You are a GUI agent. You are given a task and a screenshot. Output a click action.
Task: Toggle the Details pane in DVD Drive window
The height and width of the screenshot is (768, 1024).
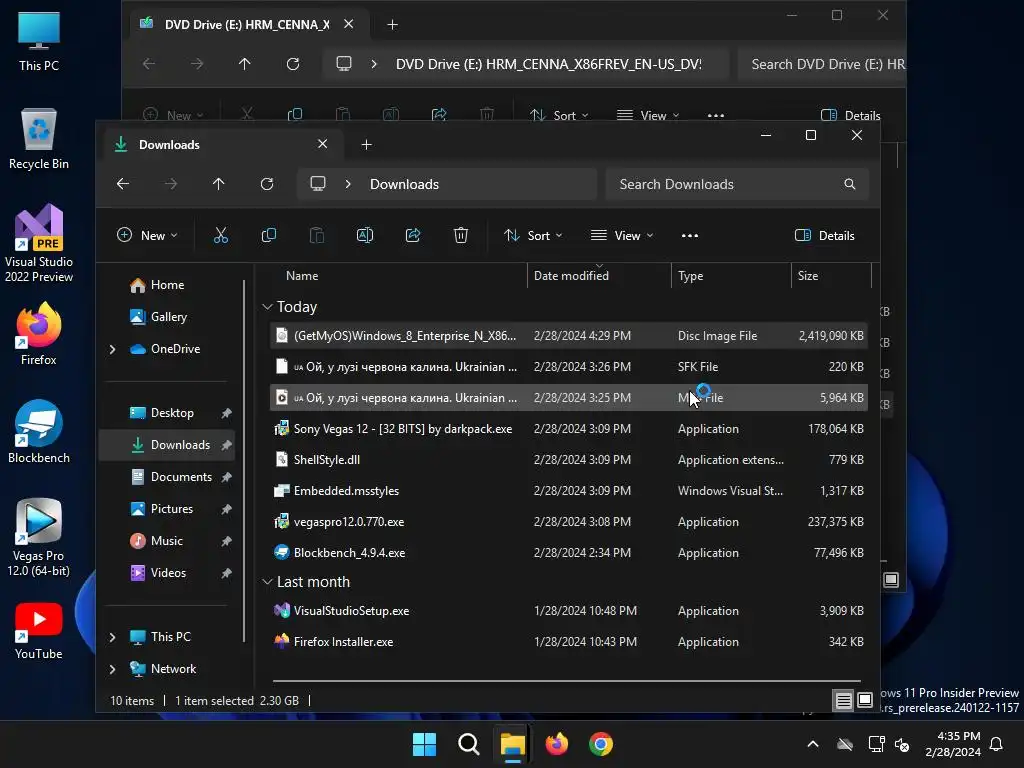click(850, 116)
